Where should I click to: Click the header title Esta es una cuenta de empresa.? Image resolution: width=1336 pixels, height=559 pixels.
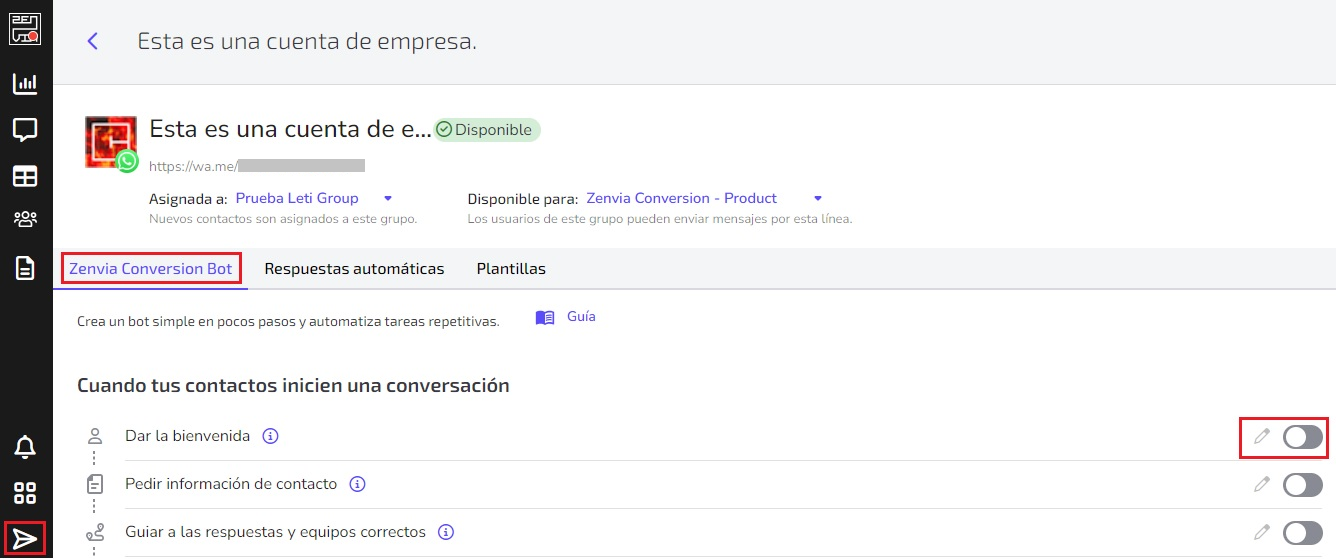(x=307, y=41)
